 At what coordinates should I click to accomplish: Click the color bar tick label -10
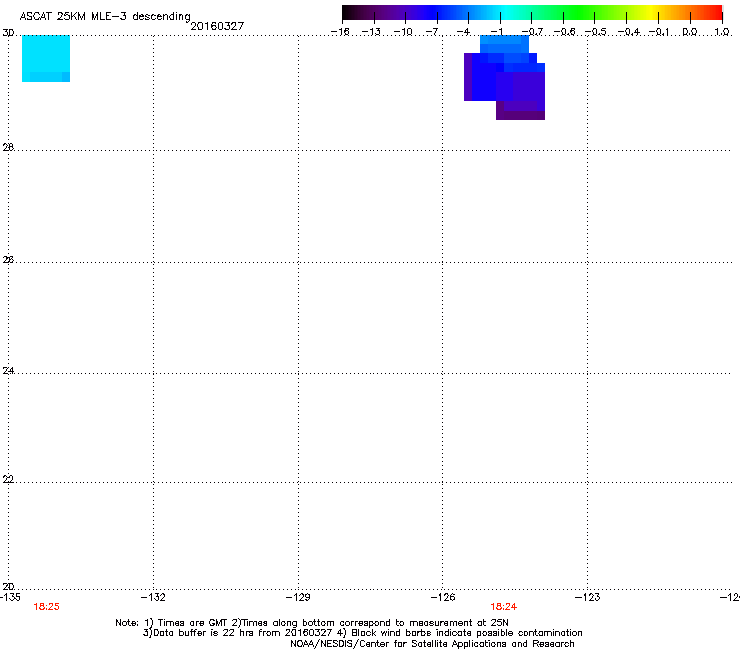point(403,32)
